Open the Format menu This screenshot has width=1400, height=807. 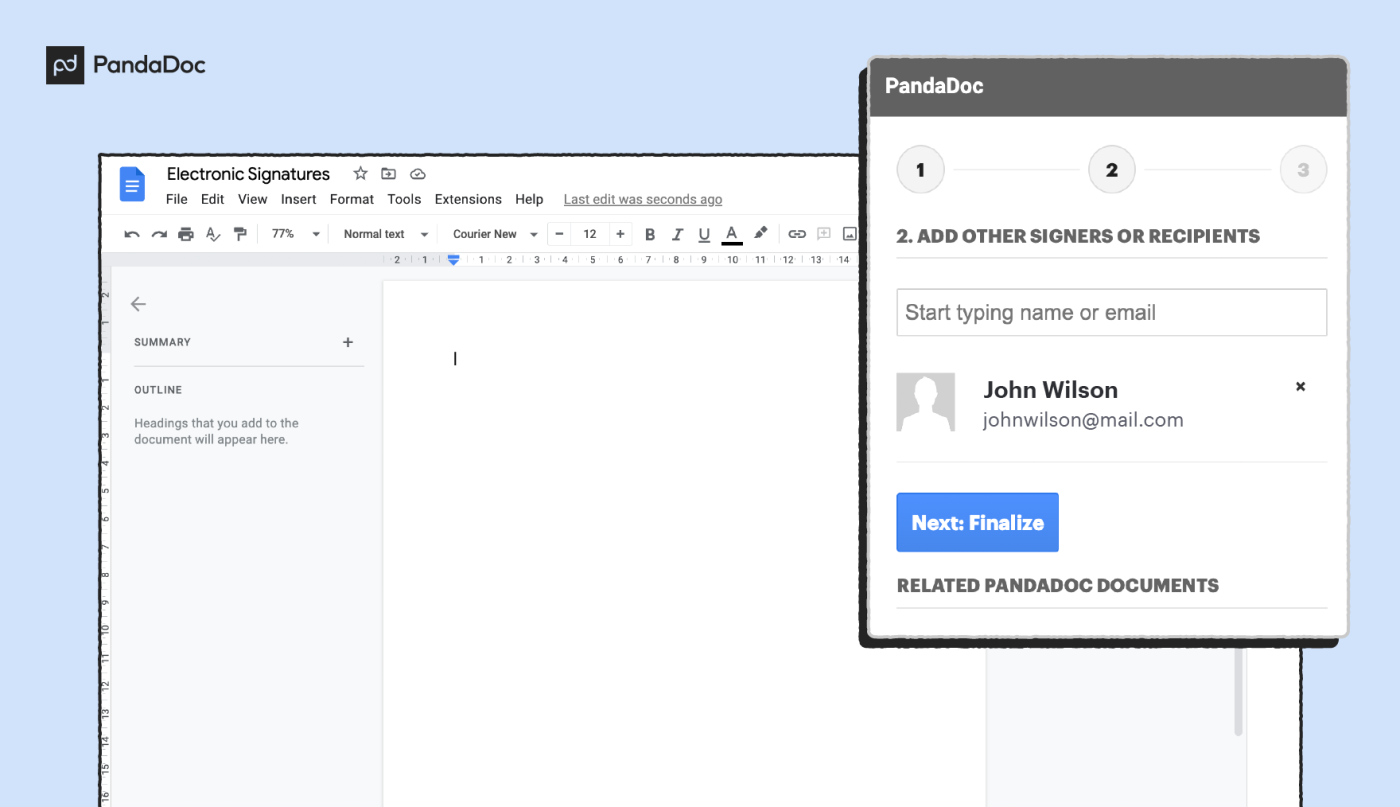[x=352, y=199]
